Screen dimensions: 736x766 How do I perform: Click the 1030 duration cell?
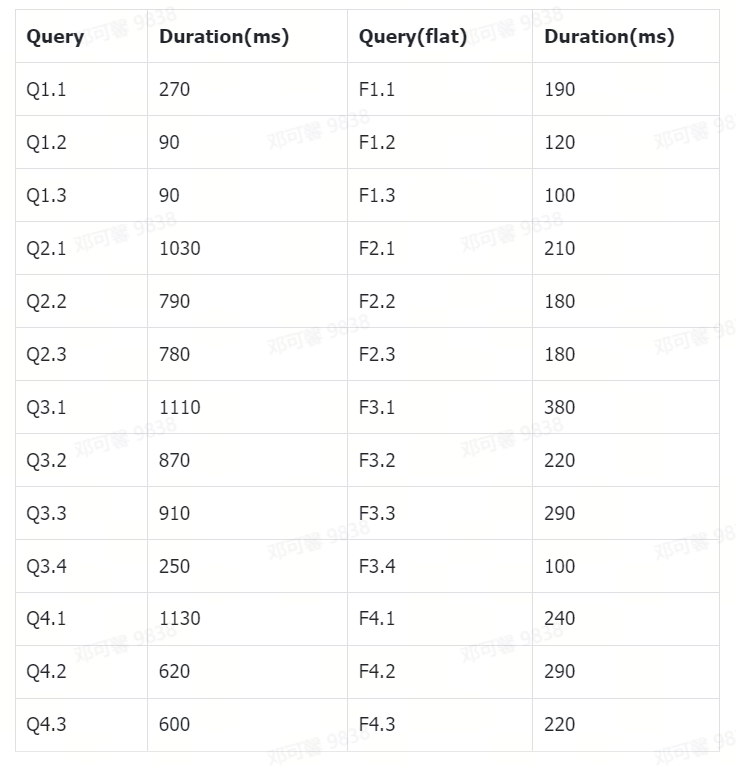[180, 248]
